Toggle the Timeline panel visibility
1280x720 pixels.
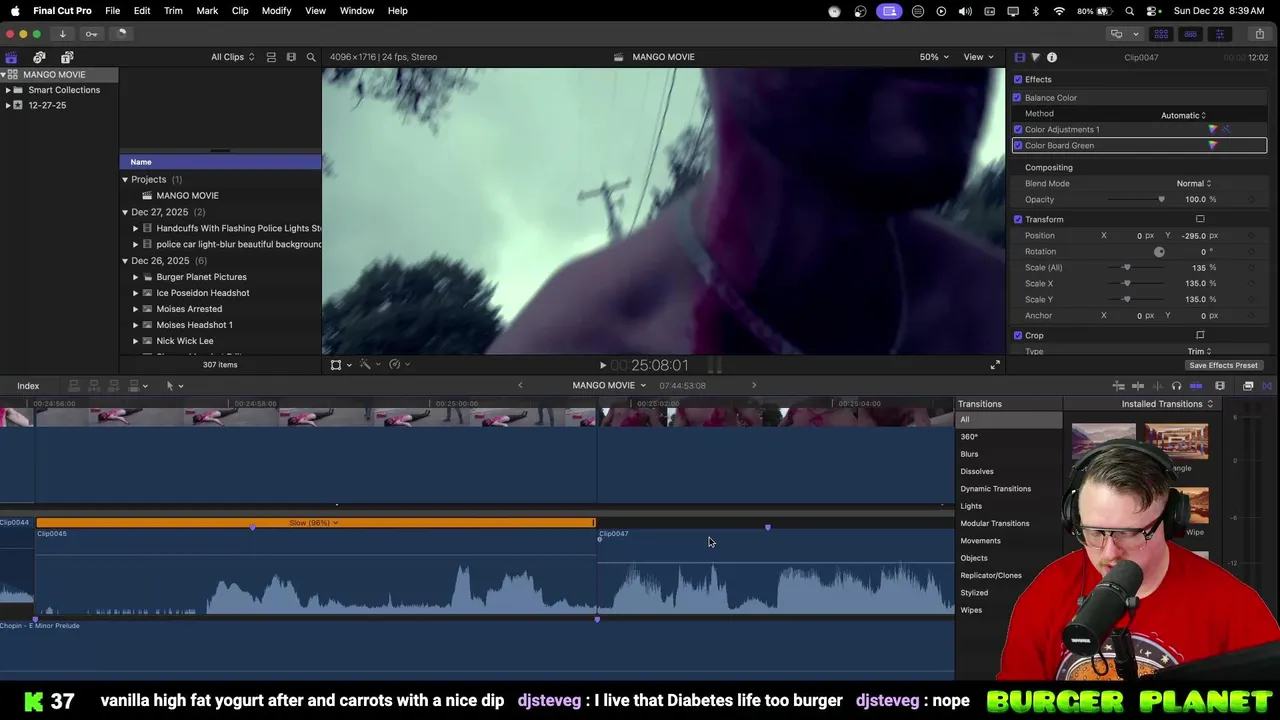[x=1191, y=34]
